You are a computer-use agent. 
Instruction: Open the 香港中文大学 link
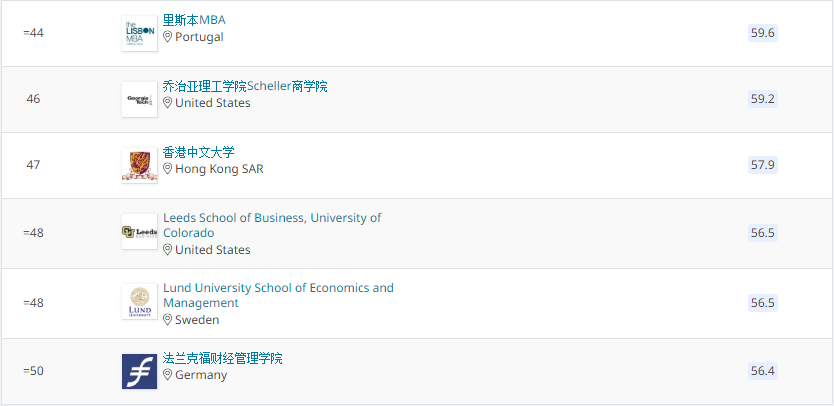tap(198, 152)
